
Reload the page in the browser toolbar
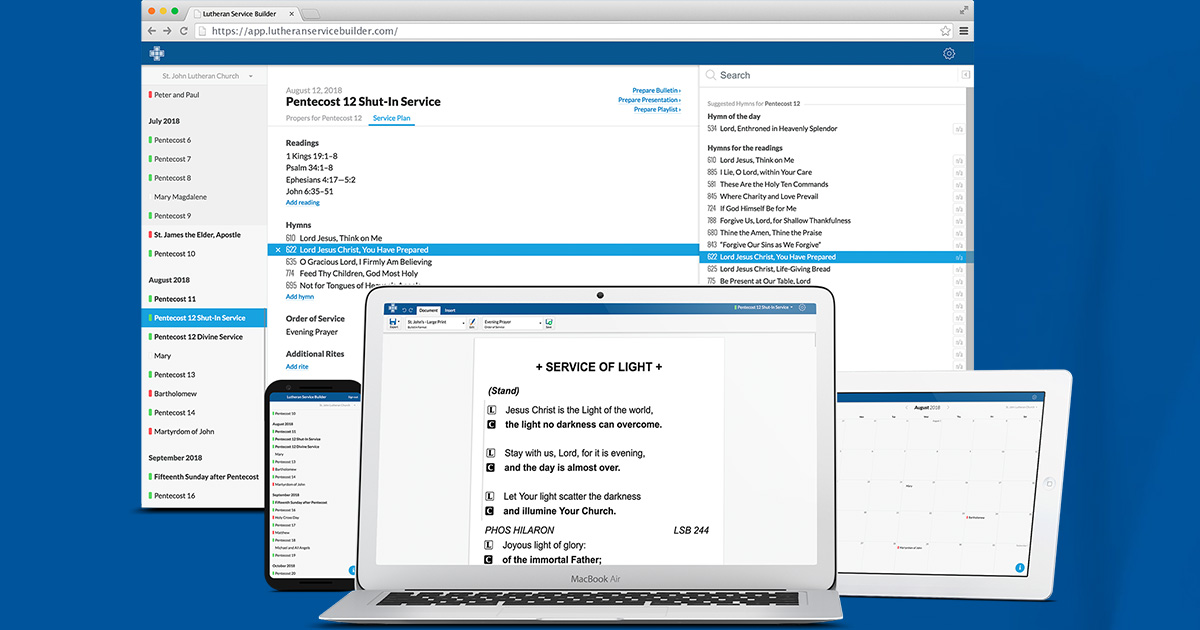click(183, 31)
